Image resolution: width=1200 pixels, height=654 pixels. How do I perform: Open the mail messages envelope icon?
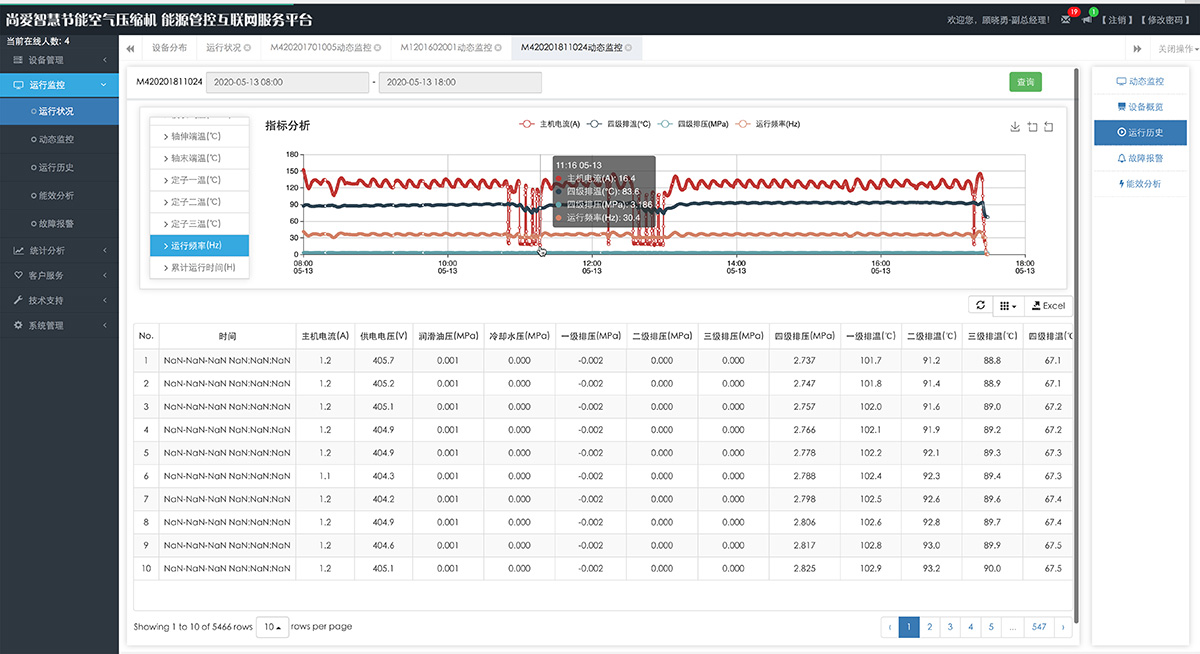1065,20
